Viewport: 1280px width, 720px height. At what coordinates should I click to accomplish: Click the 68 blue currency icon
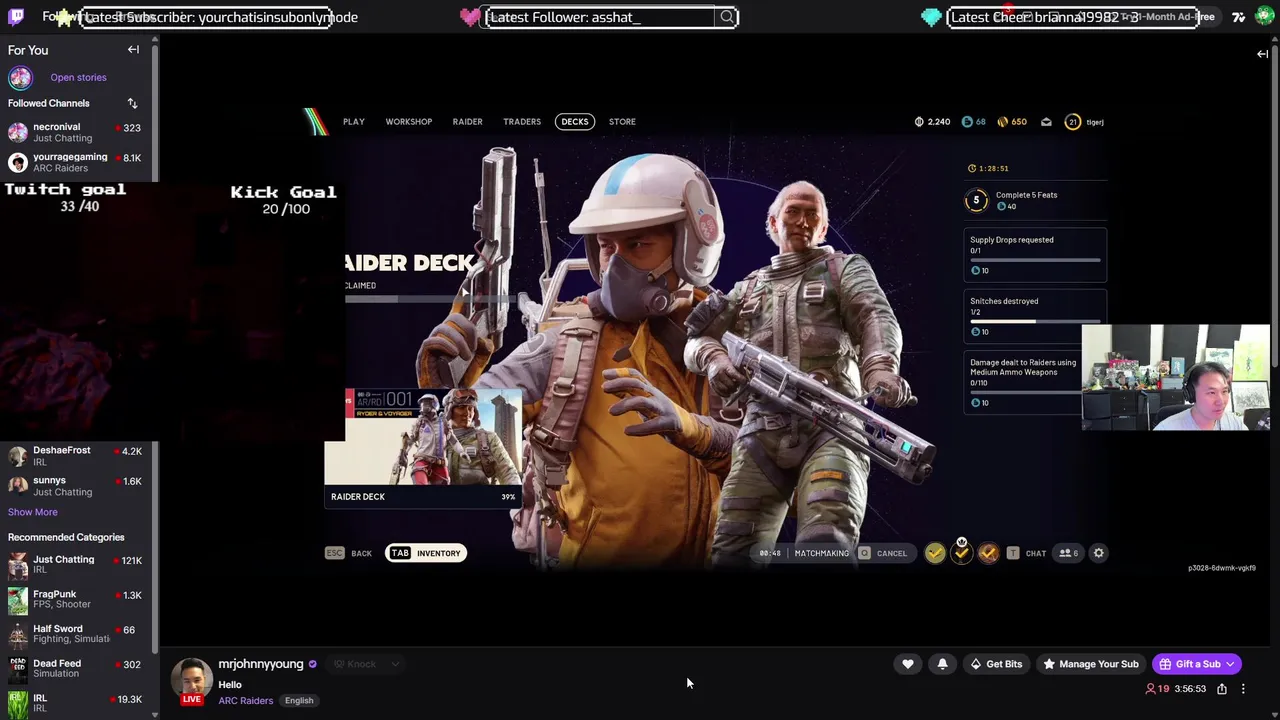click(967, 122)
